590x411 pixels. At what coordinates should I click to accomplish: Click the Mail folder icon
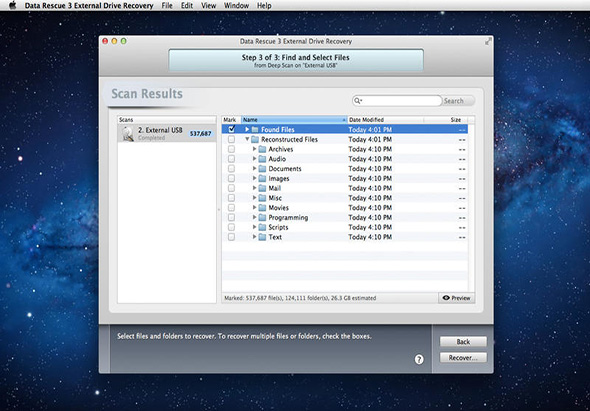[262, 189]
